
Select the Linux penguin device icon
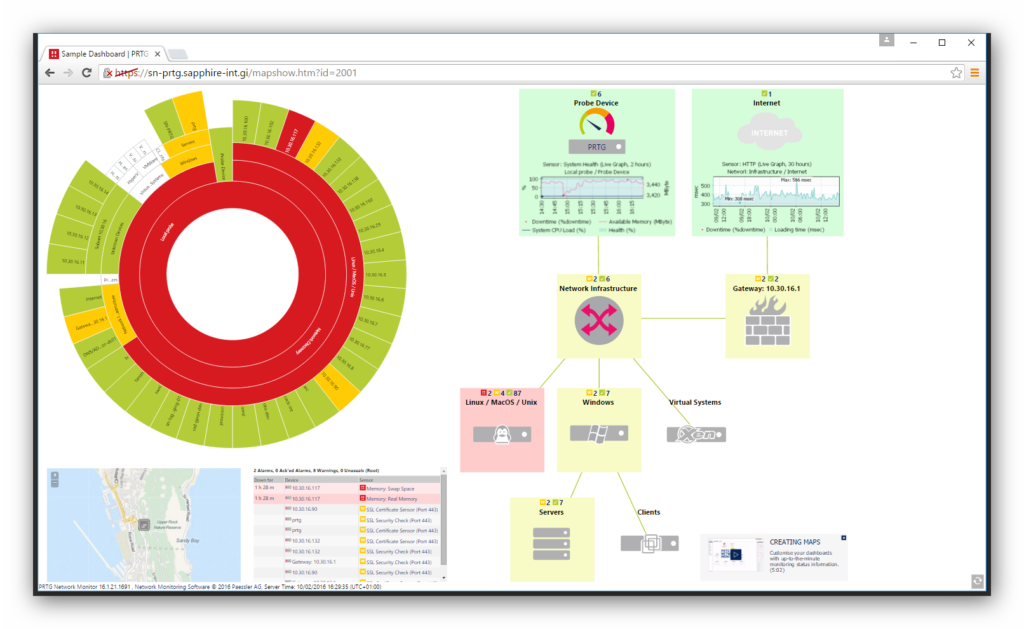pos(502,434)
